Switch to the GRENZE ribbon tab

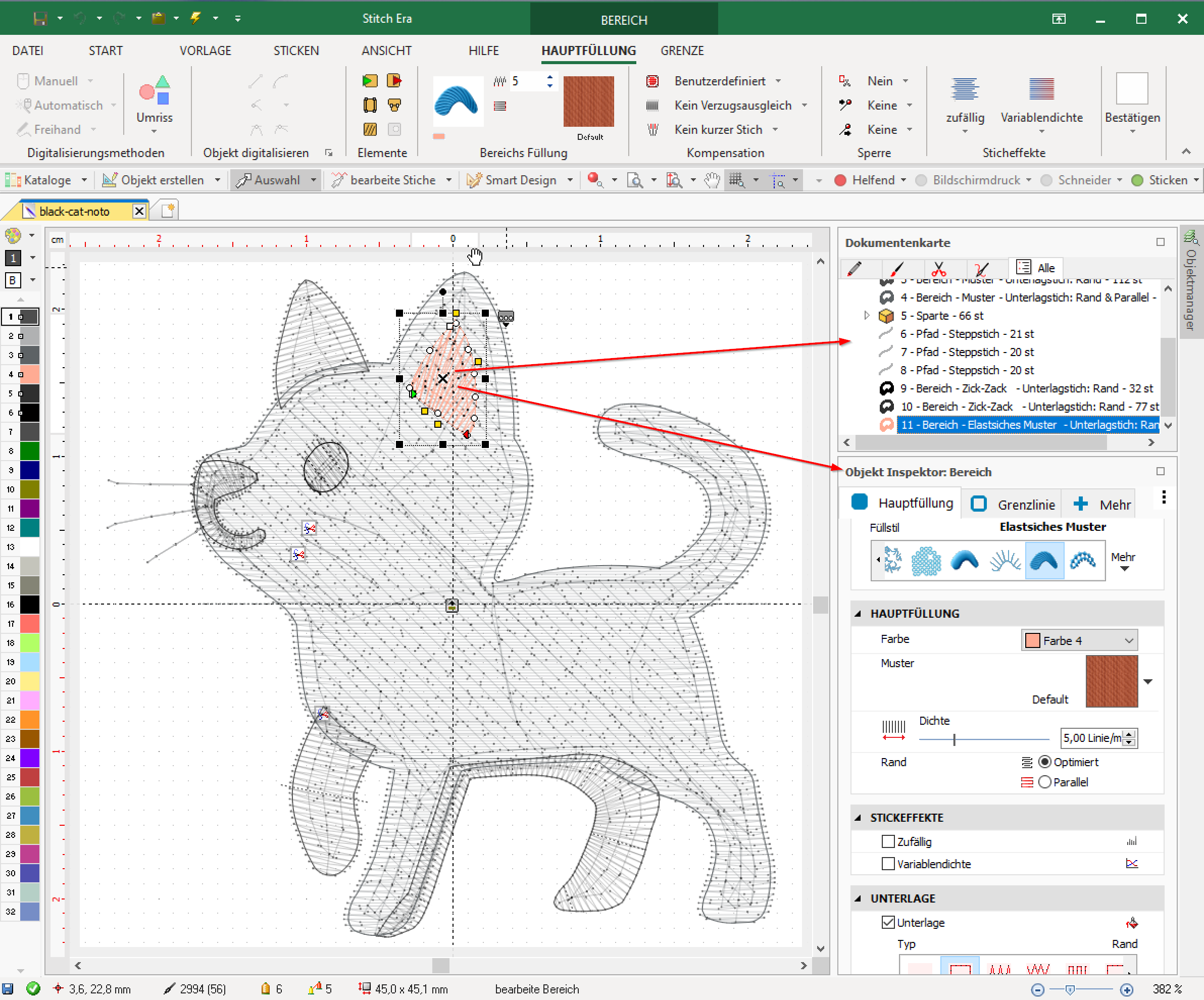coord(682,51)
